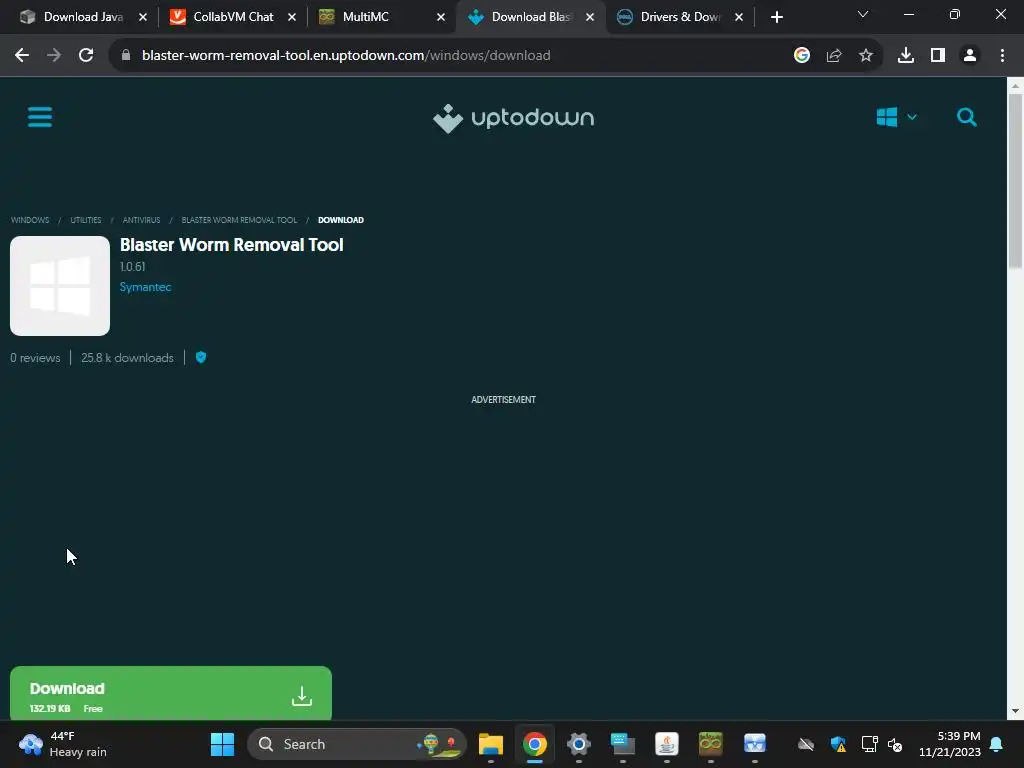Image resolution: width=1024 pixels, height=768 pixels.
Task: Click the forward navigation arrow
Action: pos(54,56)
